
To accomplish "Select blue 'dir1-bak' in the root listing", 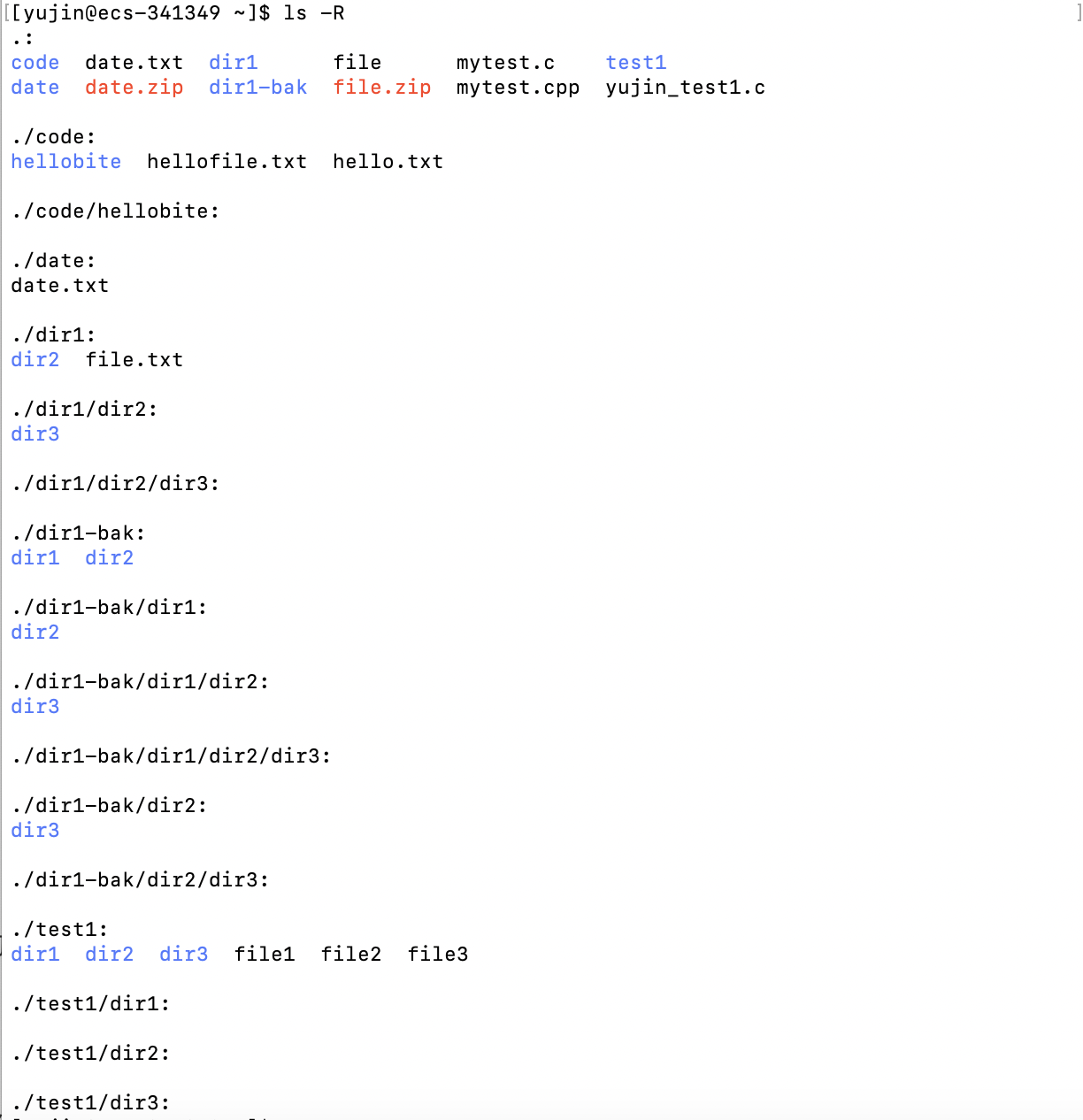I will tap(258, 88).
